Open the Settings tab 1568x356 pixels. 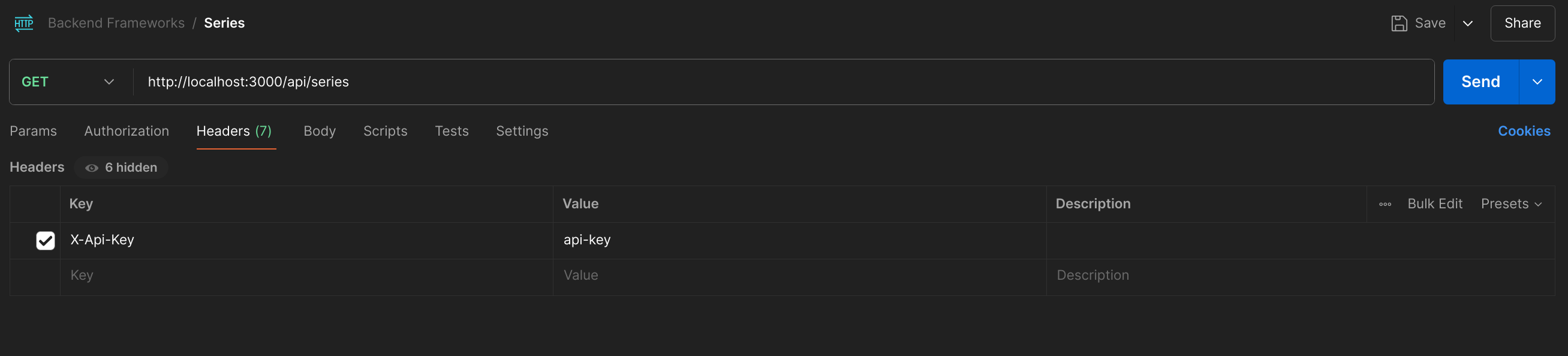click(522, 131)
